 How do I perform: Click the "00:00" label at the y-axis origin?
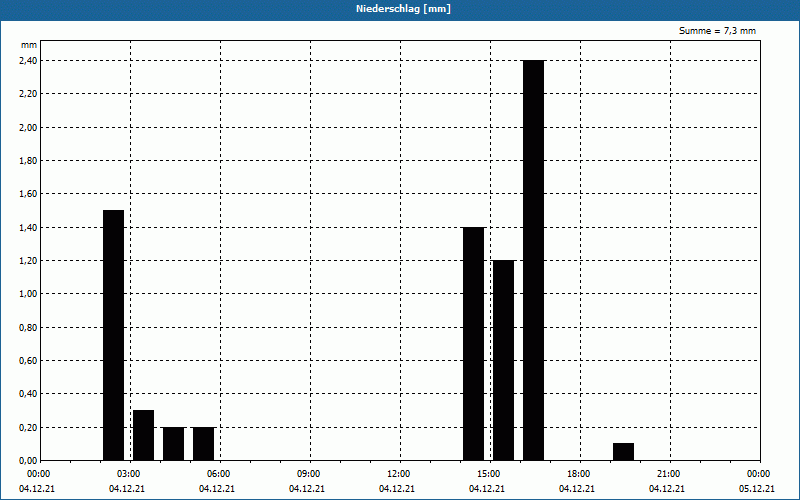[38, 474]
